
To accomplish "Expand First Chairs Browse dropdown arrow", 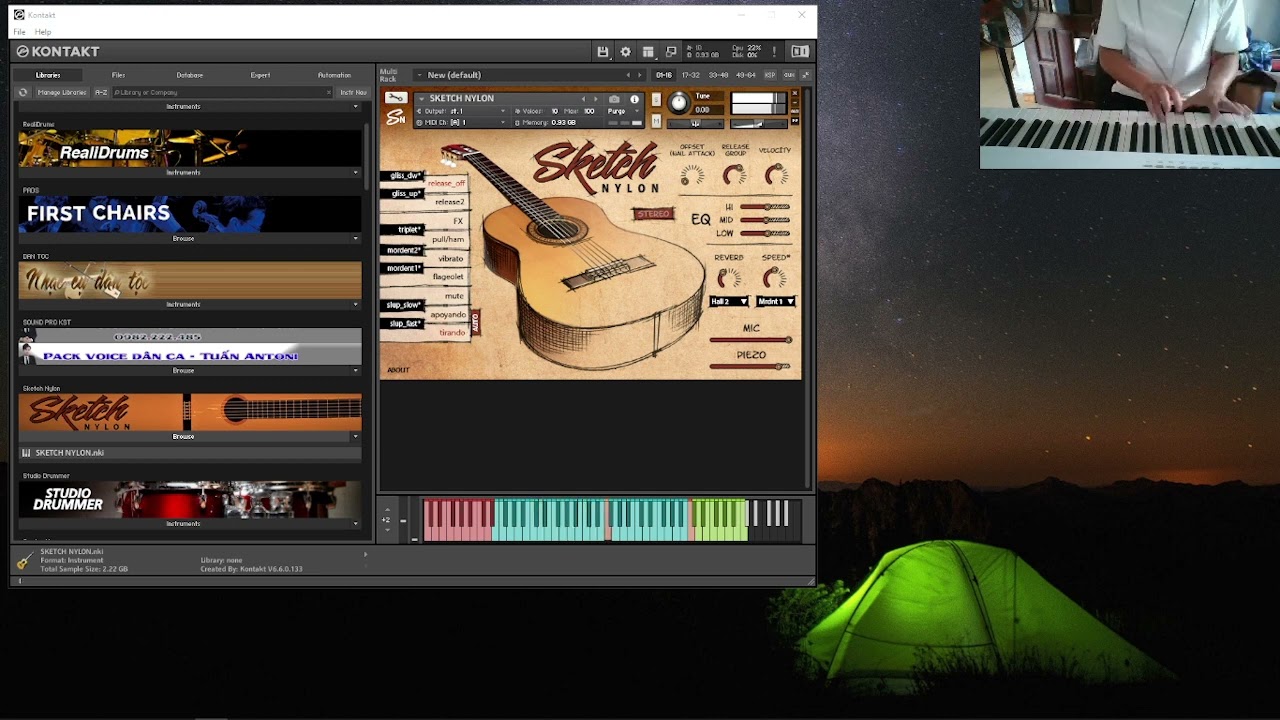I will click(355, 238).
